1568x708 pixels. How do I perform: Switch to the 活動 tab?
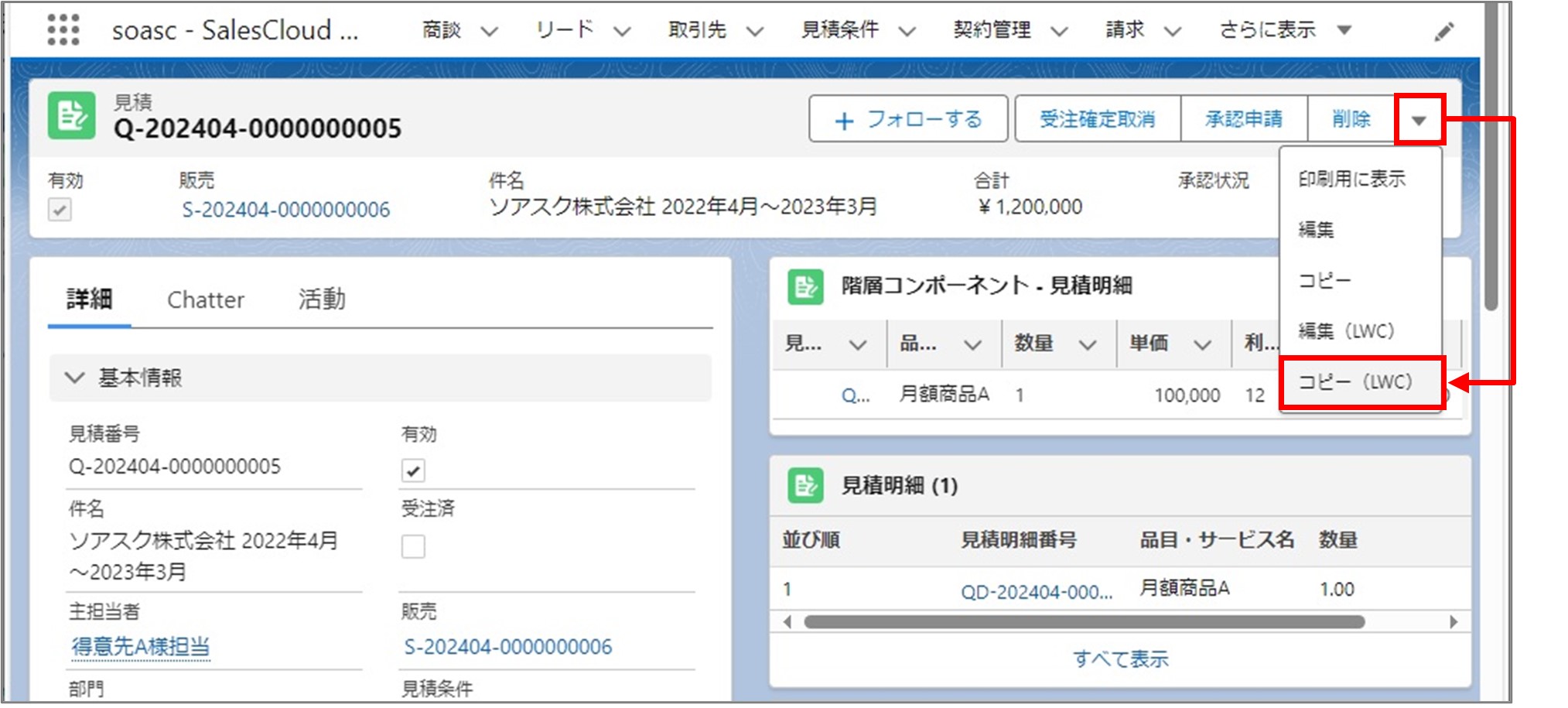322,299
